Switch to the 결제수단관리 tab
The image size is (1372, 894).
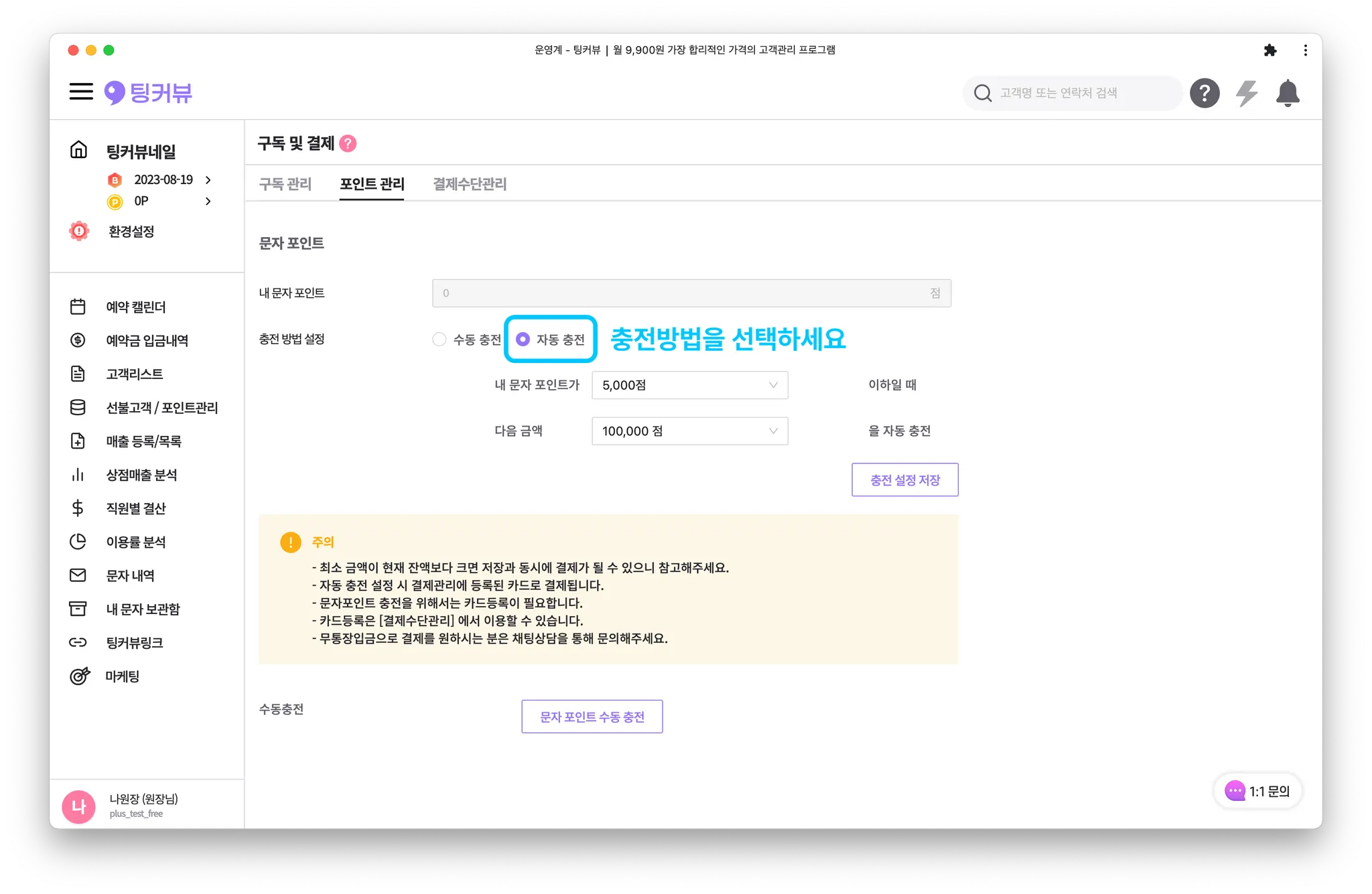click(470, 184)
